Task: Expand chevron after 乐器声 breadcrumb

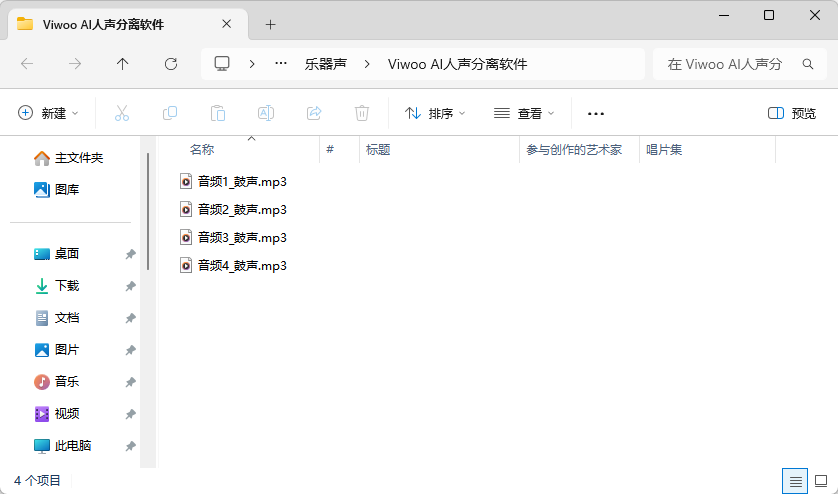Action: (x=367, y=64)
